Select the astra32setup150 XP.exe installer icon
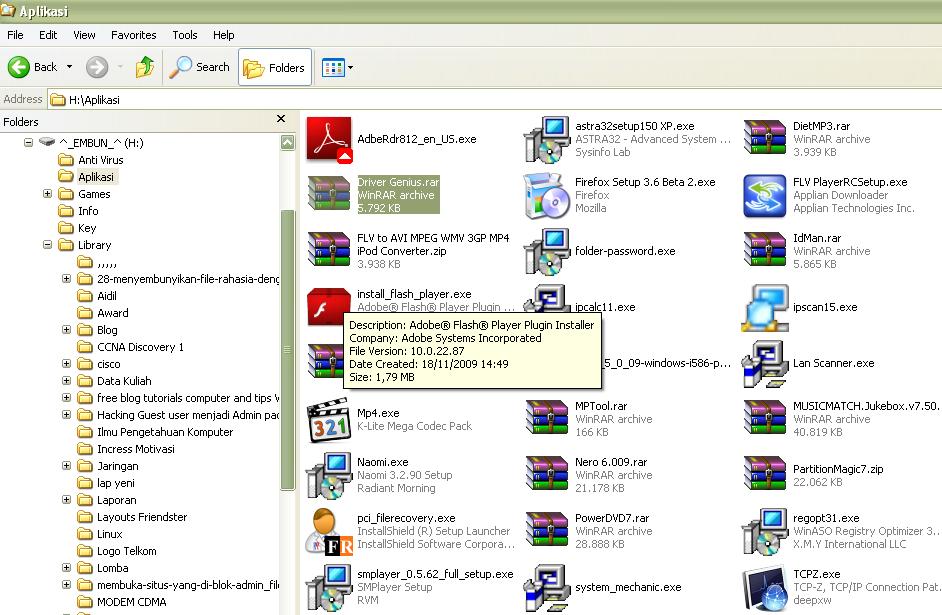942x615 pixels. [547, 139]
